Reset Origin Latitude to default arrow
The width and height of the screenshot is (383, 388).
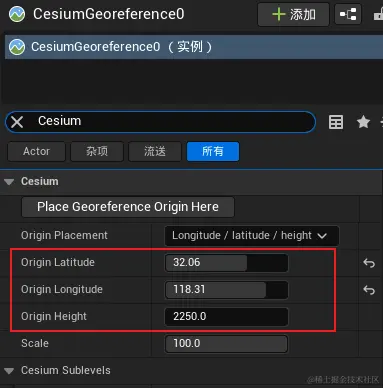[x=369, y=263]
